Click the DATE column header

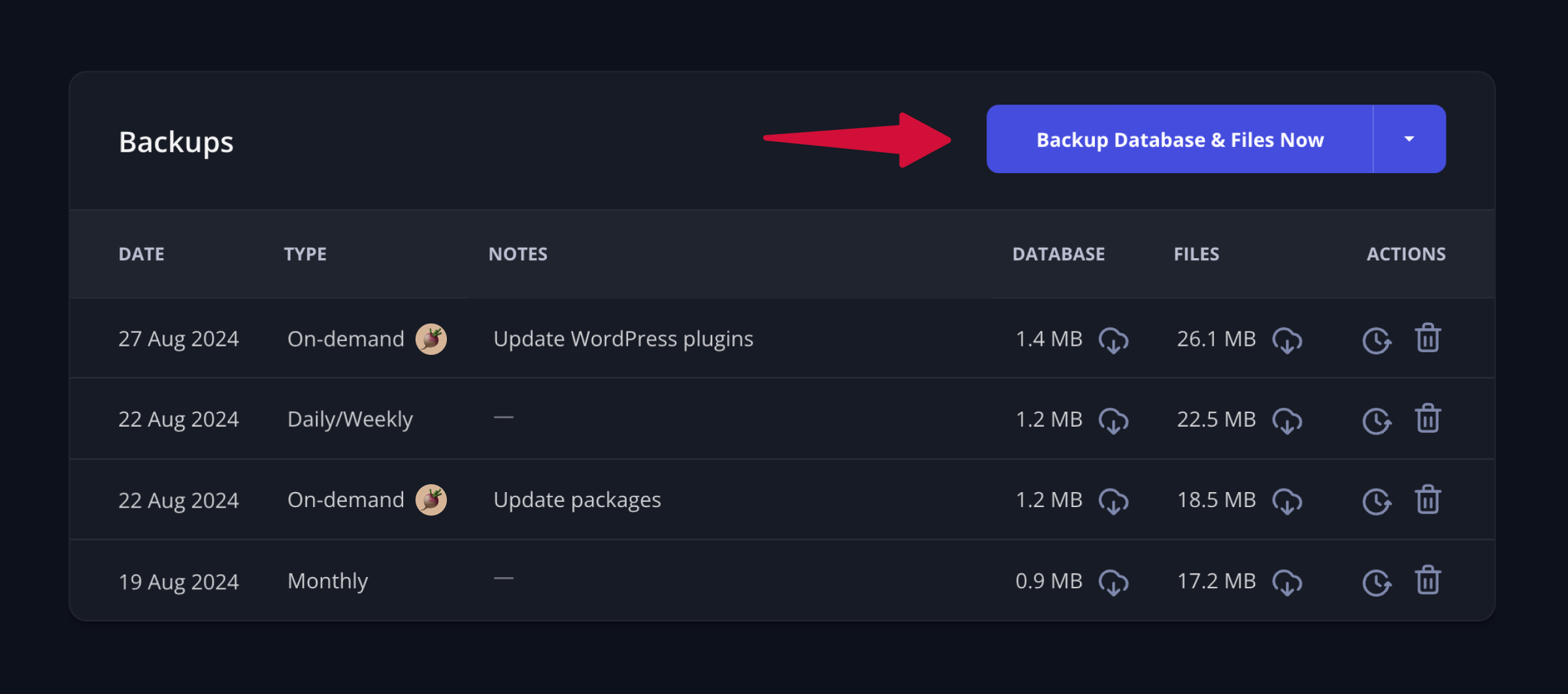[141, 254]
